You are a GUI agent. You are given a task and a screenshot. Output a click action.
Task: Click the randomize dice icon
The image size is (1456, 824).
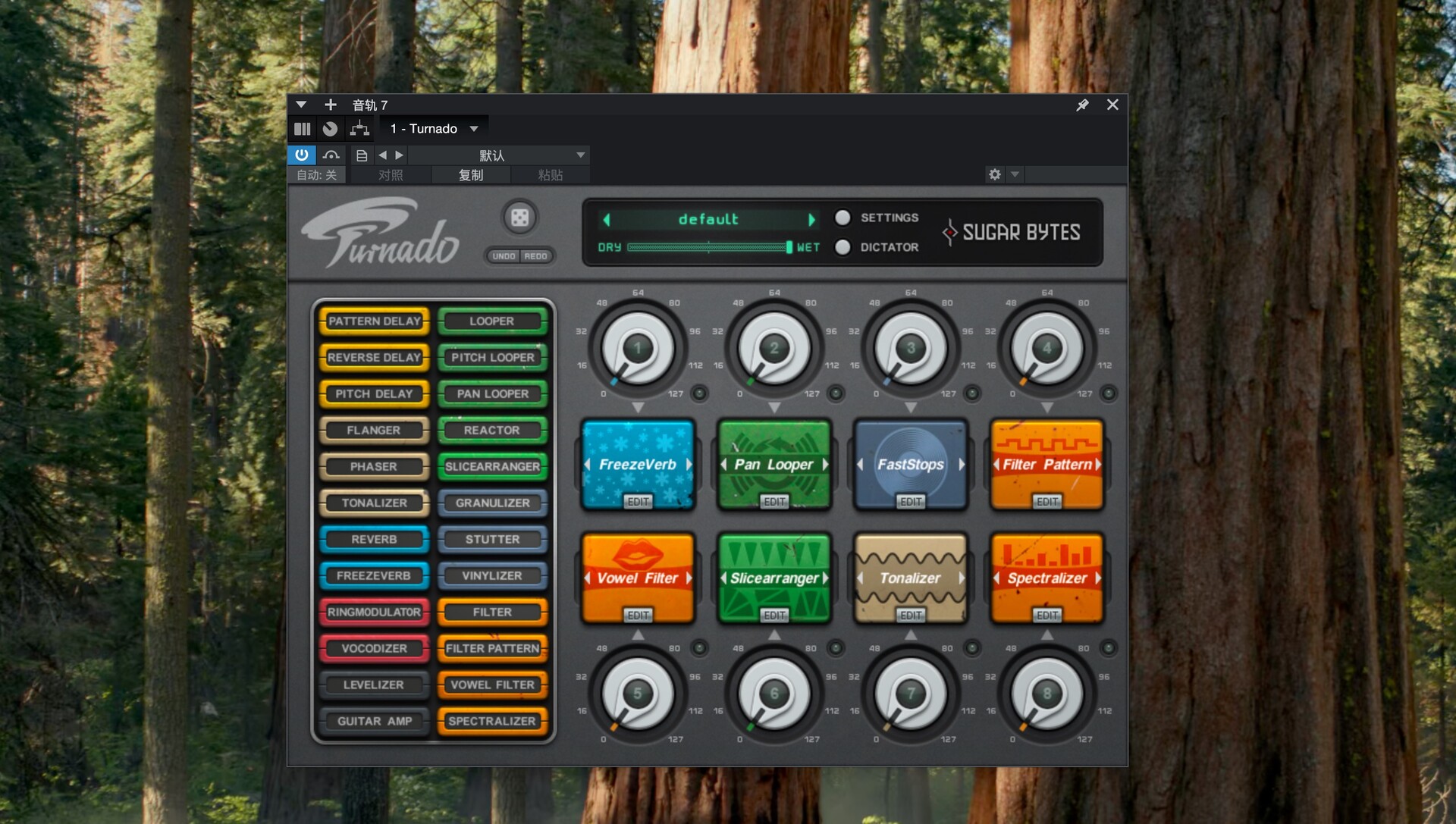[519, 218]
